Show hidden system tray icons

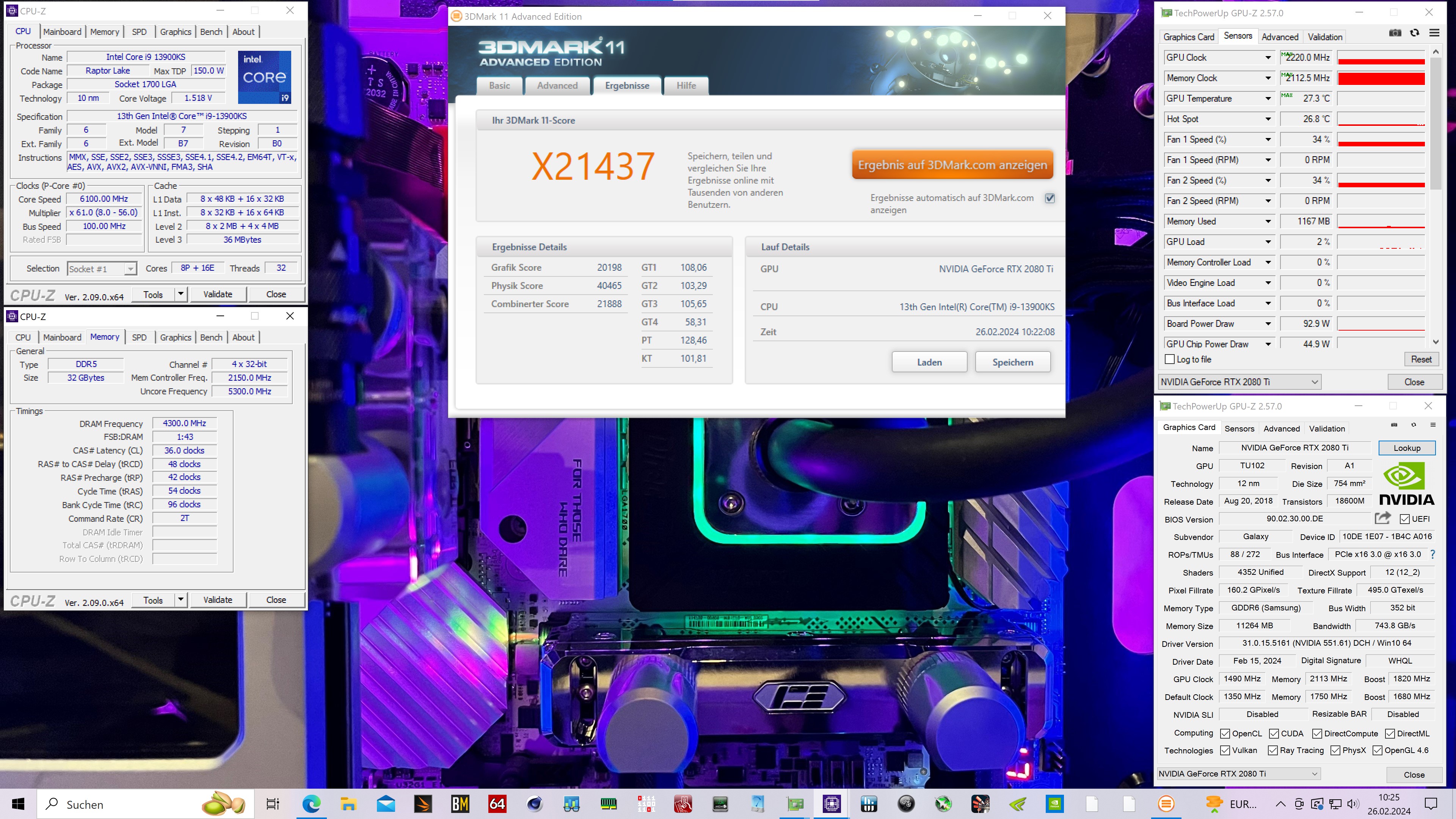(1280, 804)
